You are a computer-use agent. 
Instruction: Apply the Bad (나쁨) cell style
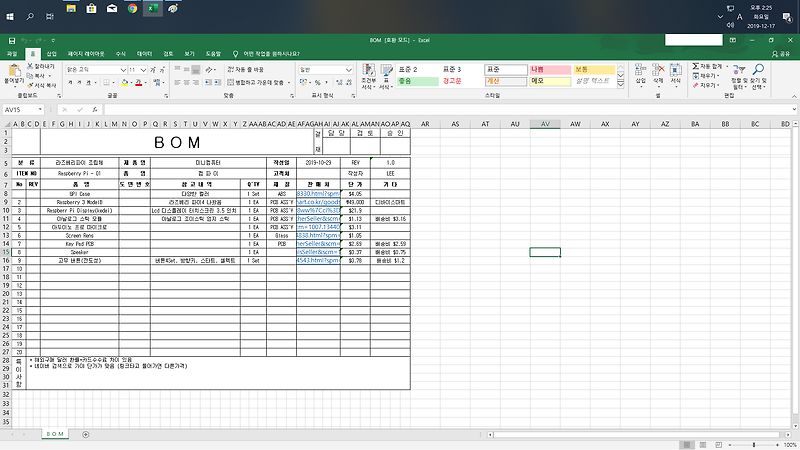click(x=550, y=69)
